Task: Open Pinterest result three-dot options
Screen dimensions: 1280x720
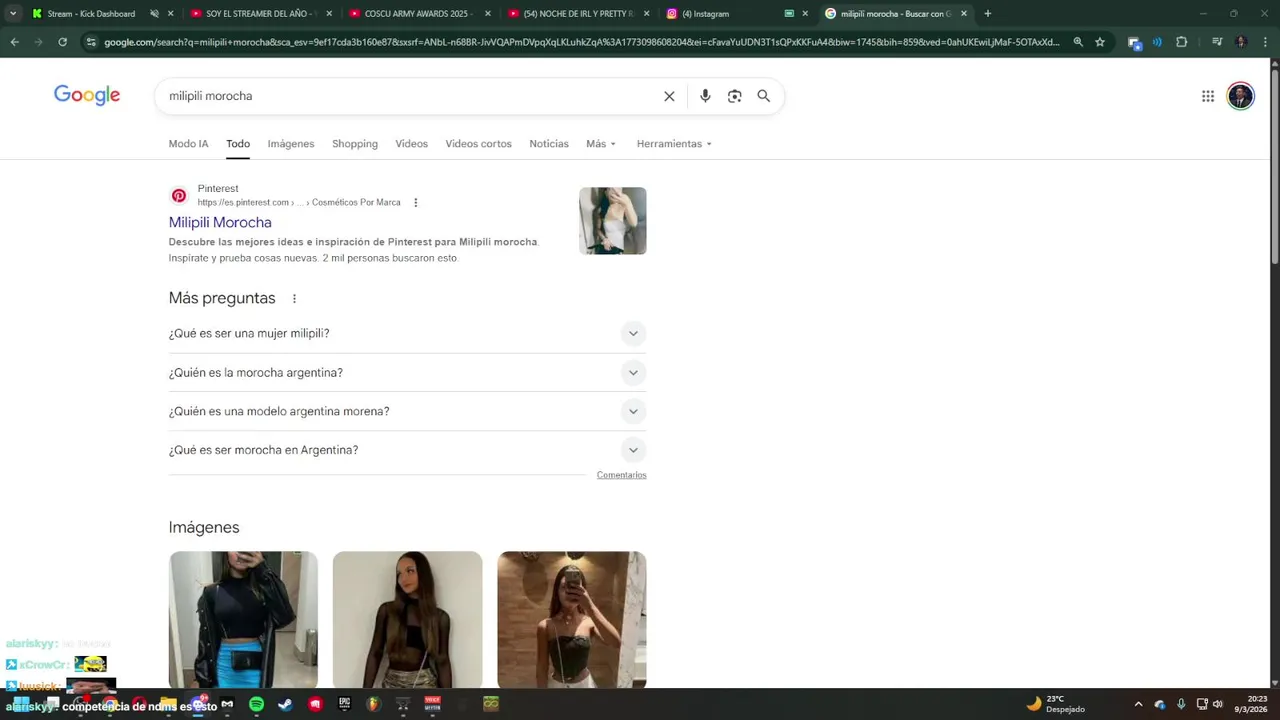Action: point(416,203)
